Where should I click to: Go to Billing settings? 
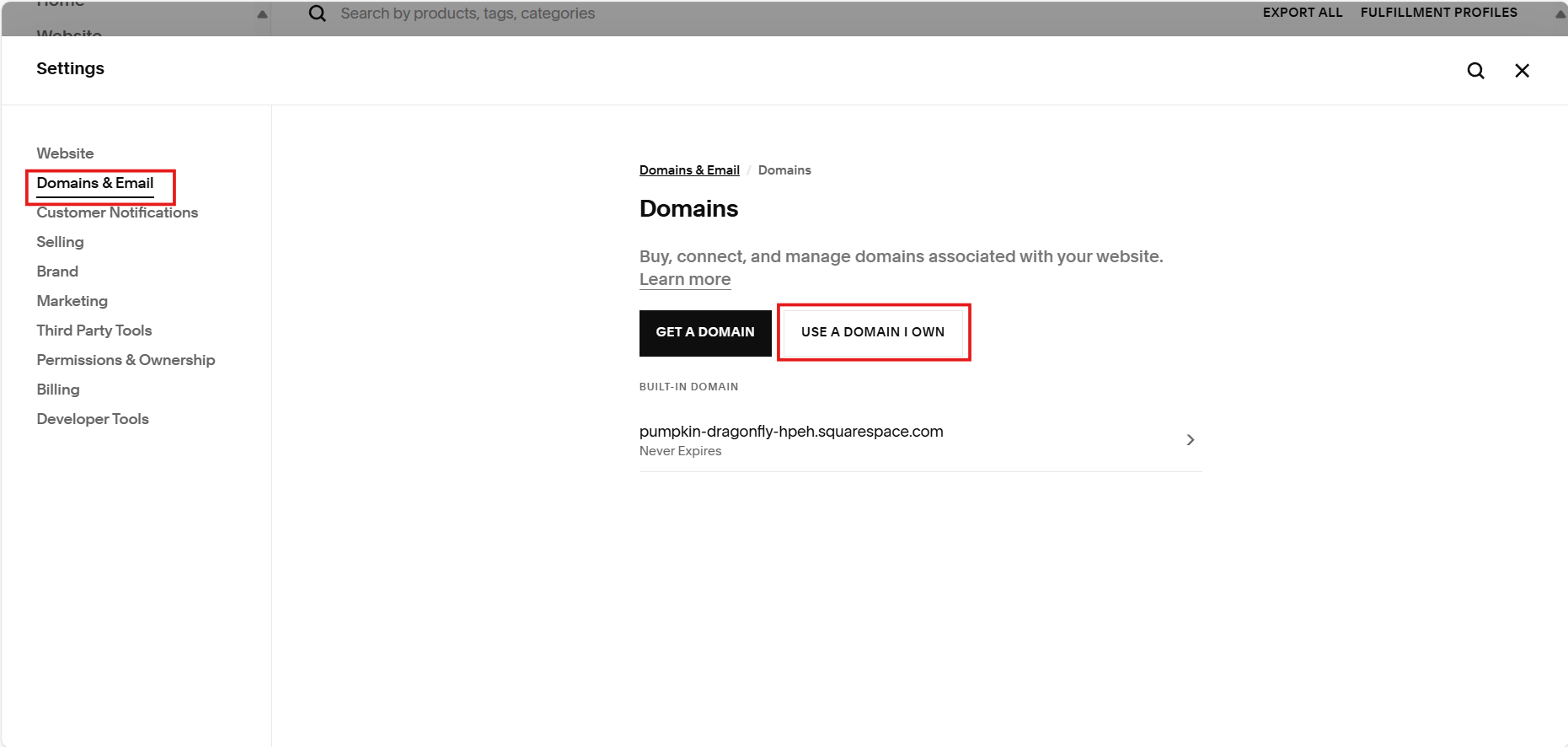point(58,390)
